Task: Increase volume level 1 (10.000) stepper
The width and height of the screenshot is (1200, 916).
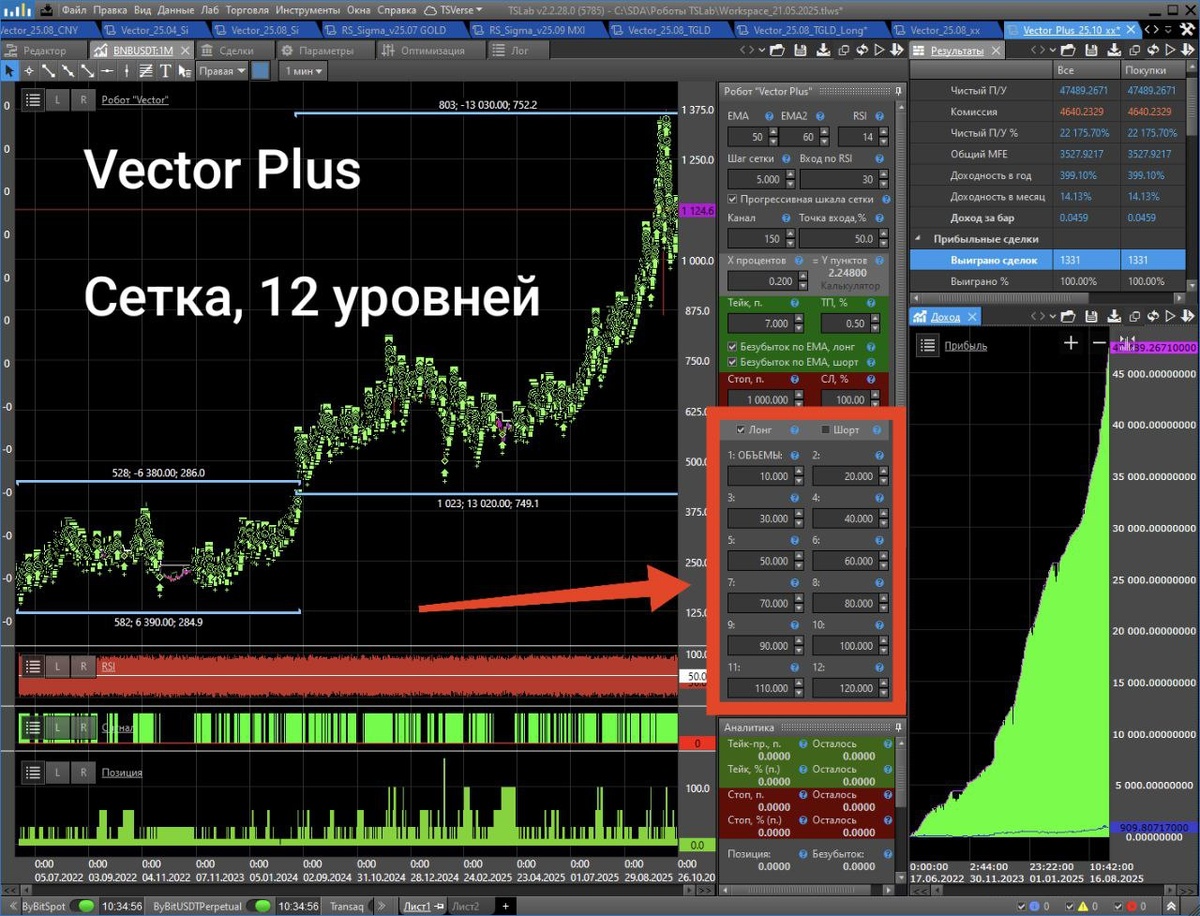Action: tap(798, 472)
